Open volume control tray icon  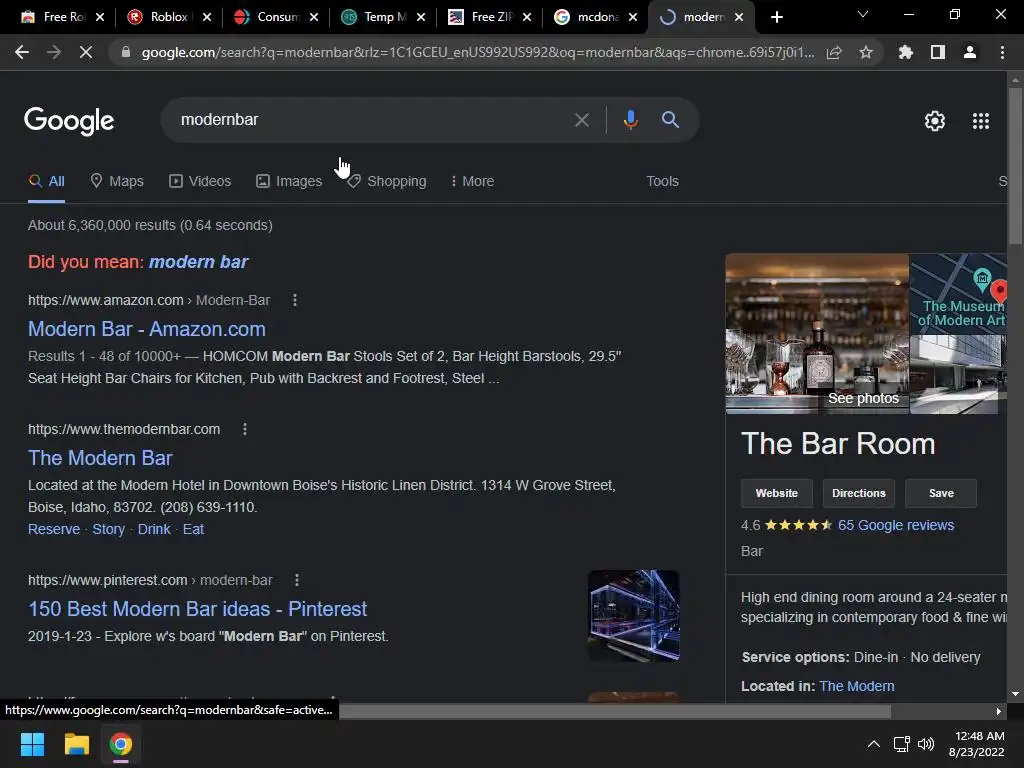point(926,744)
